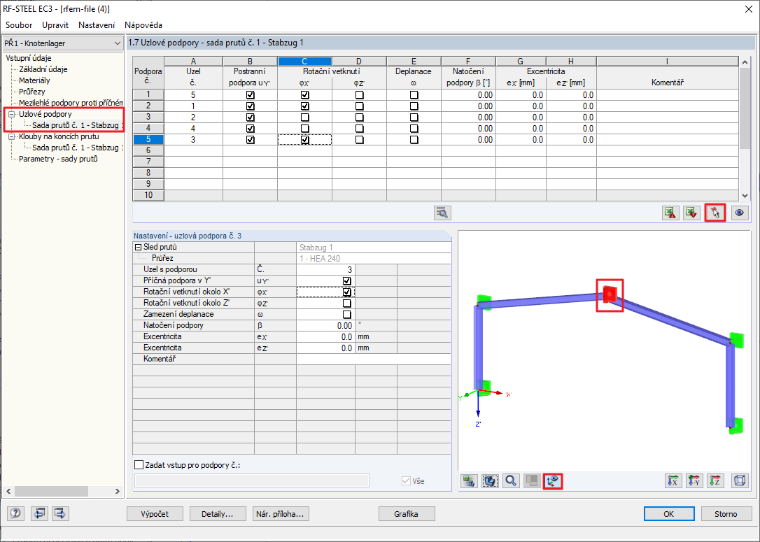Open the Nastavení menu
Image resolution: width=760 pixels, height=542 pixels.
pyautogui.click(x=96, y=25)
